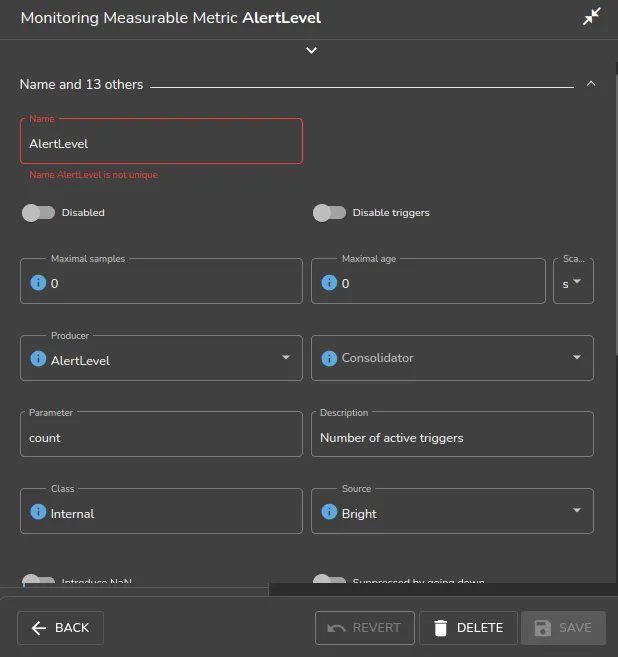Click the SAVE button
Image resolution: width=618 pixels, height=657 pixels.
563,628
